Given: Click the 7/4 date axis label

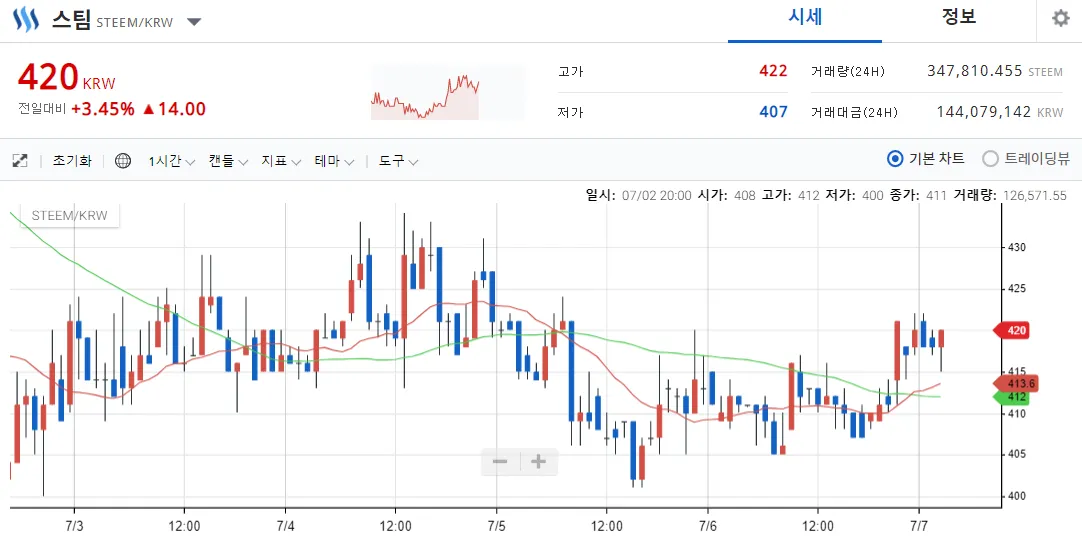Looking at the screenshot, I should (x=285, y=527).
